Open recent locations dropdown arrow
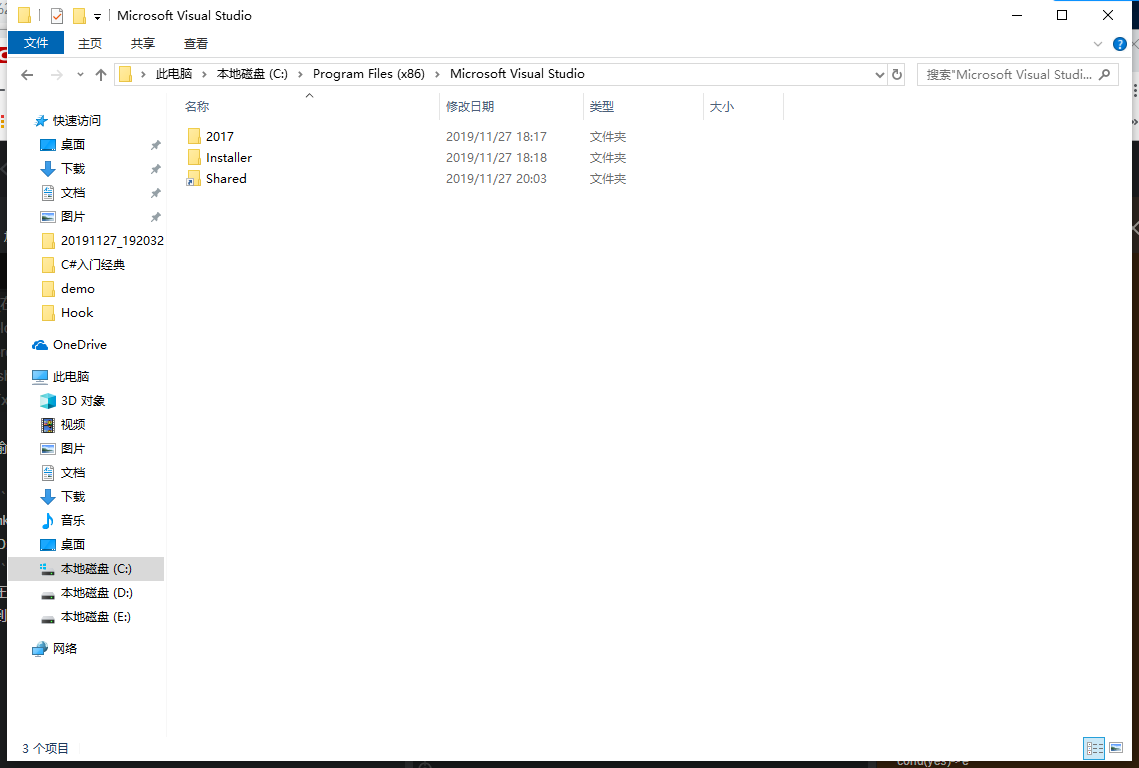The image size is (1139, 768). [80, 75]
